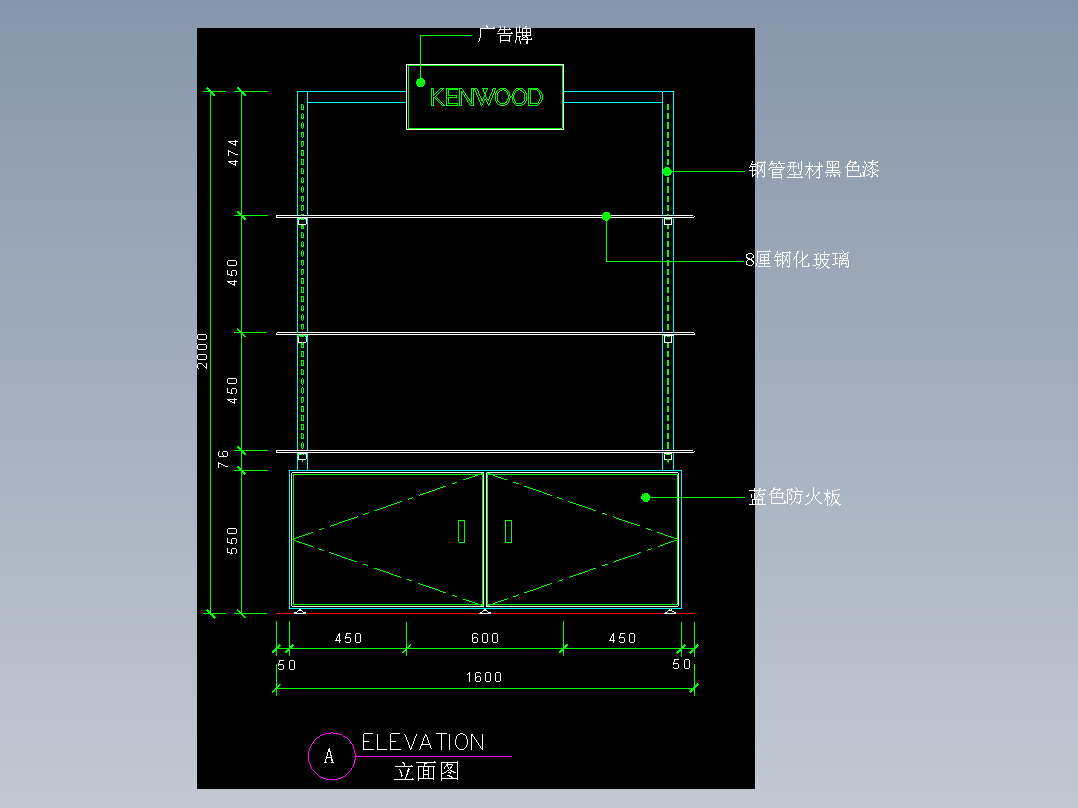The image size is (1078, 808).
Task: Select the 450 dimension between middle and bottom shelves
Action: (232, 391)
